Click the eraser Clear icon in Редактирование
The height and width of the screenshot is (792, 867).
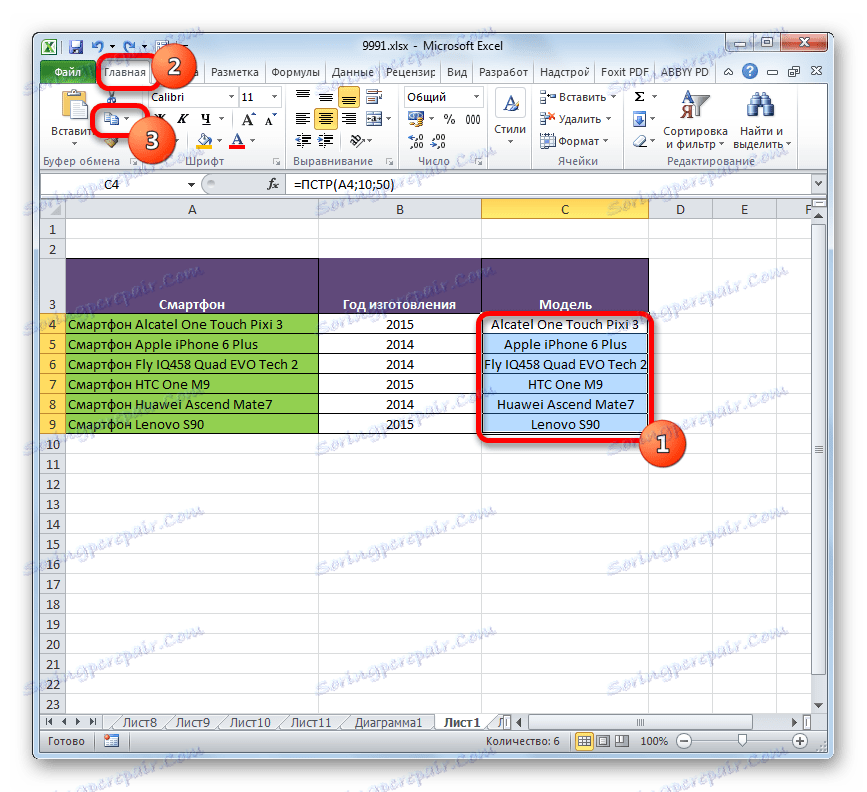pos(639,139)
